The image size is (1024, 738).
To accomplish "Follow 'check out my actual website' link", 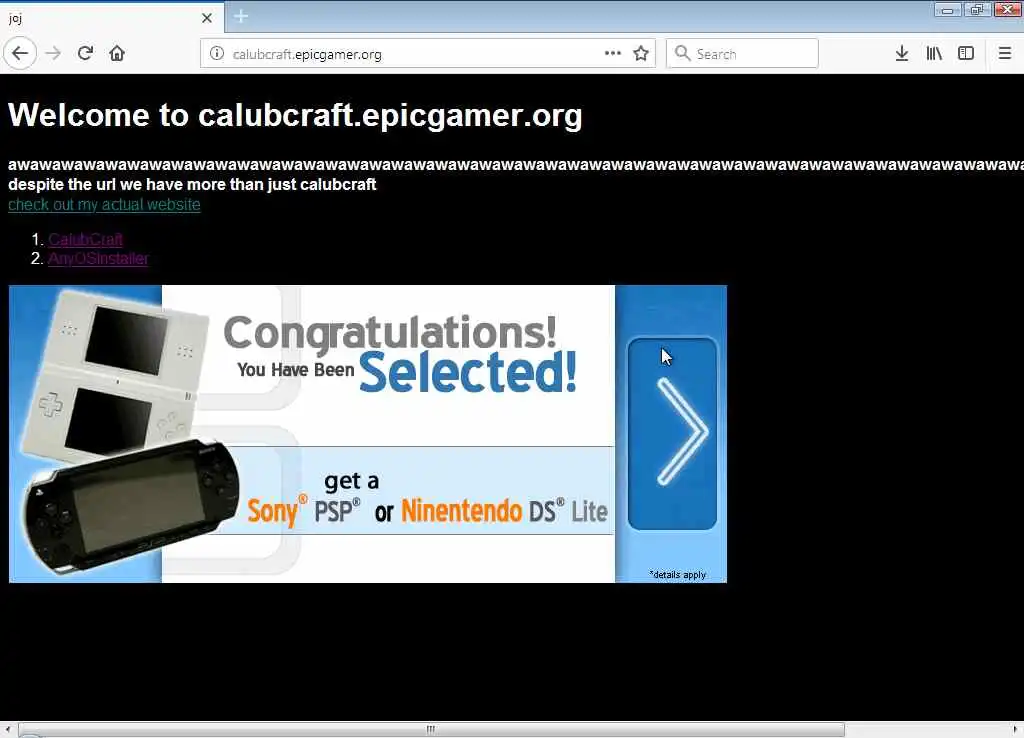I will [x=104, y=204].
